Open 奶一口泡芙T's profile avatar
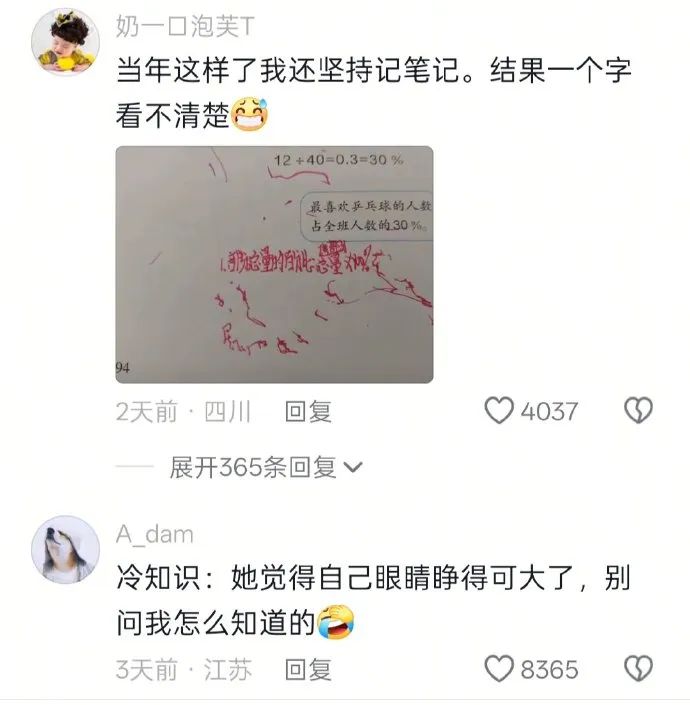The height and width of the screenshot is (705, 690). pos(65,42)
